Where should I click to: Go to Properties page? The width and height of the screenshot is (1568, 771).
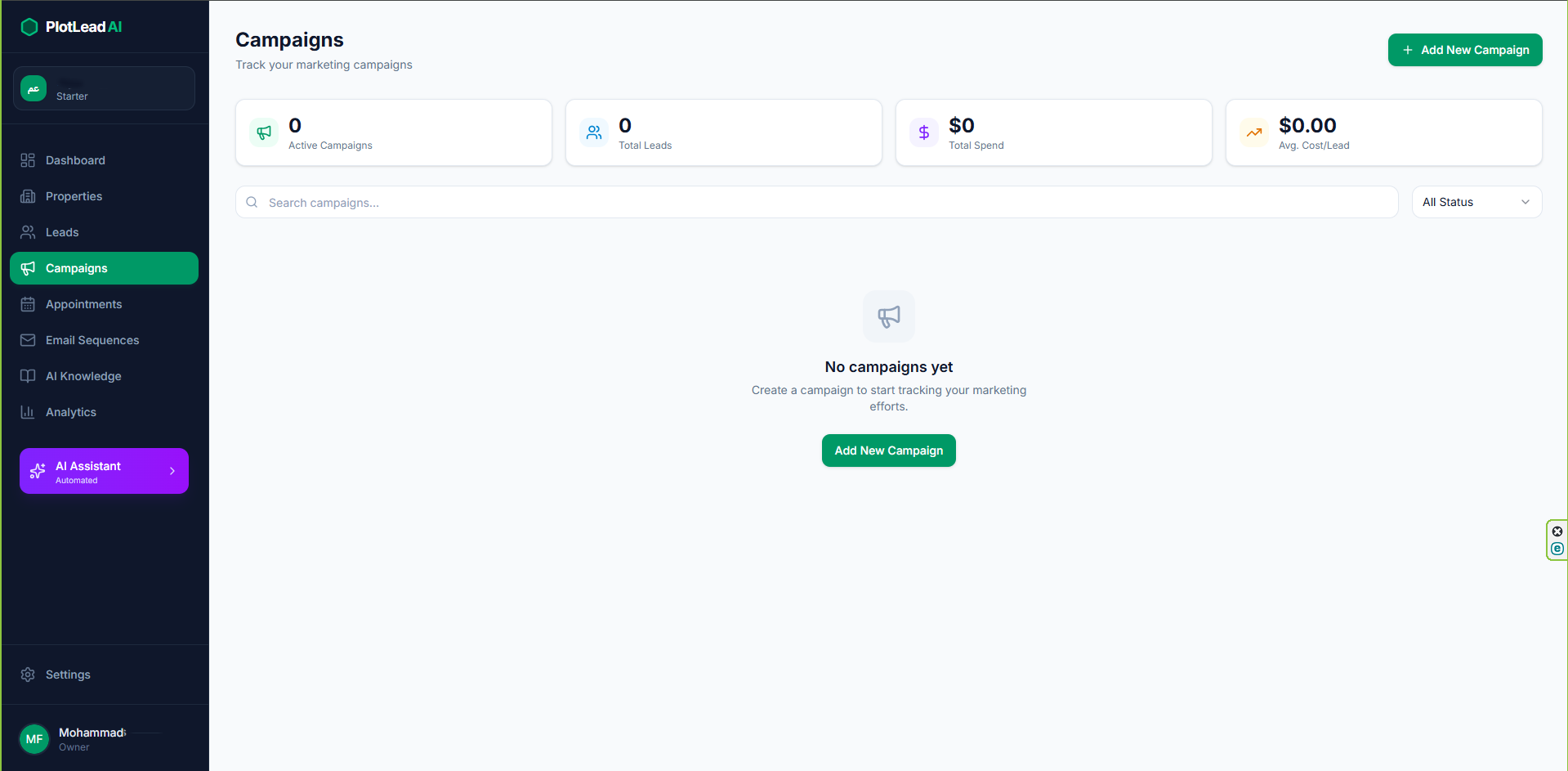(x=104, y=196)
